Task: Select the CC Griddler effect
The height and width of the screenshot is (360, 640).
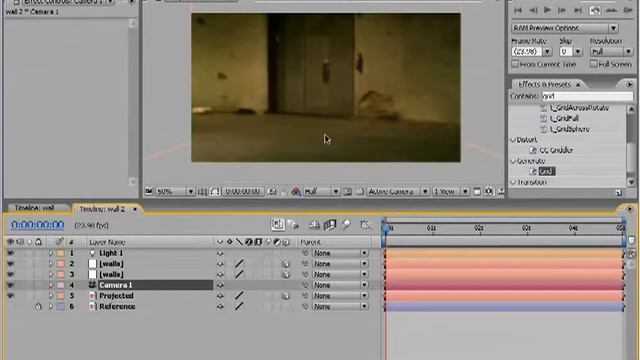Action: coord(556,150)
